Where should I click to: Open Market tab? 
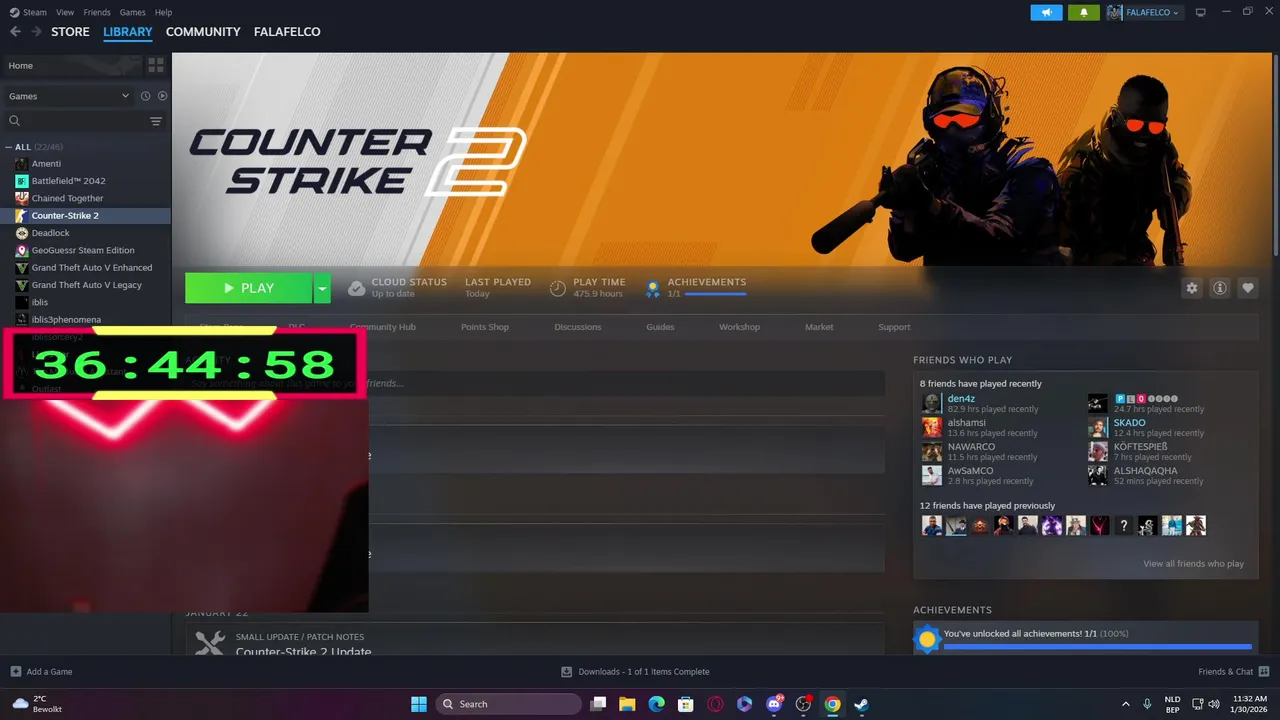click(x=819, y=327)
